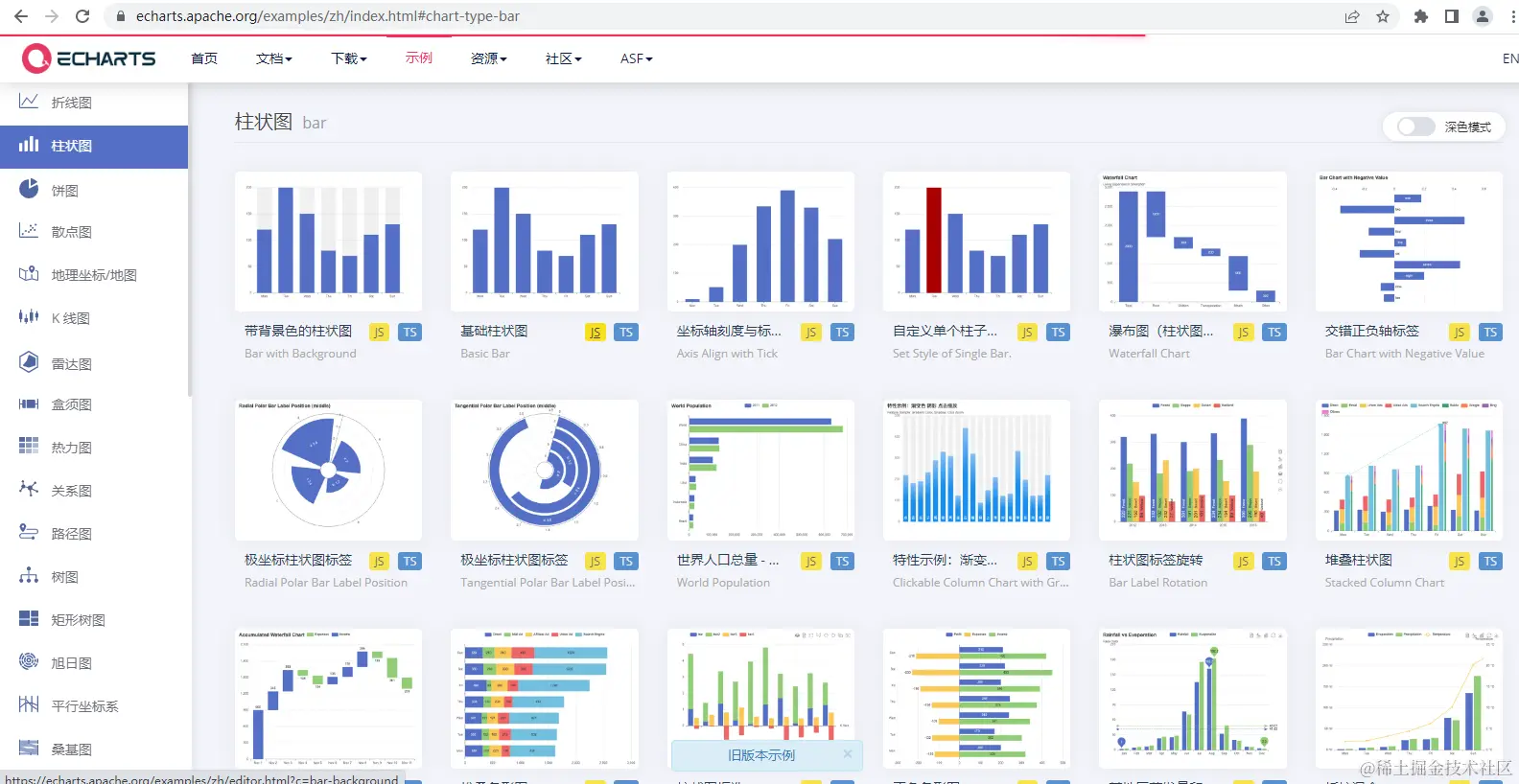
Task: Expand the 文档 dropdown menu
Action: (x=274, y=58)
